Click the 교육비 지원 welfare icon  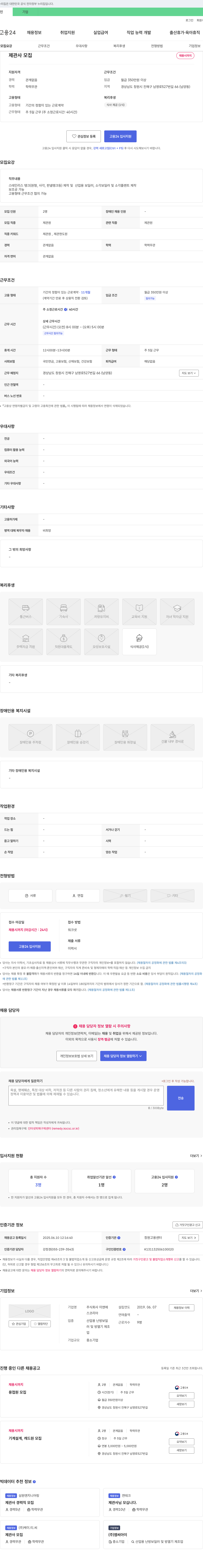point(139,612)
